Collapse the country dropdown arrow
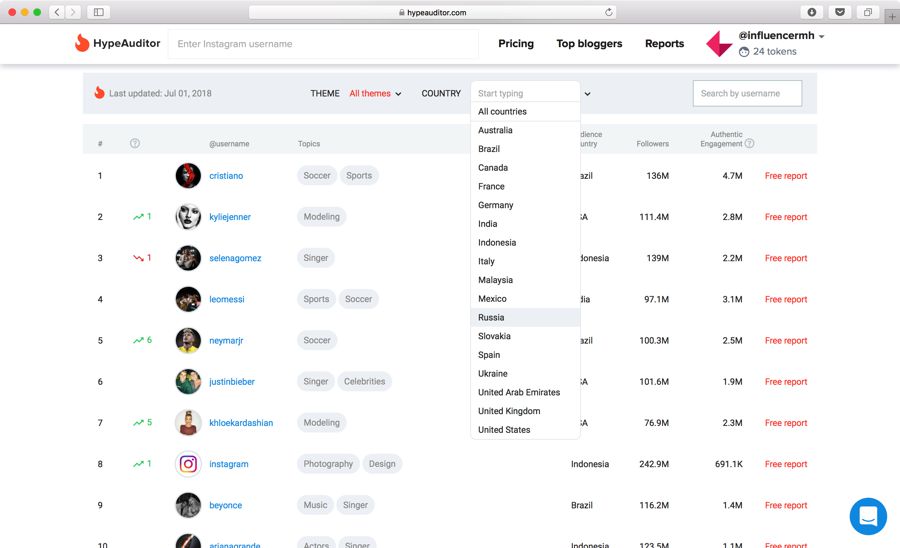This screenshot has height=548, width=900. click(x=588, y=94)
